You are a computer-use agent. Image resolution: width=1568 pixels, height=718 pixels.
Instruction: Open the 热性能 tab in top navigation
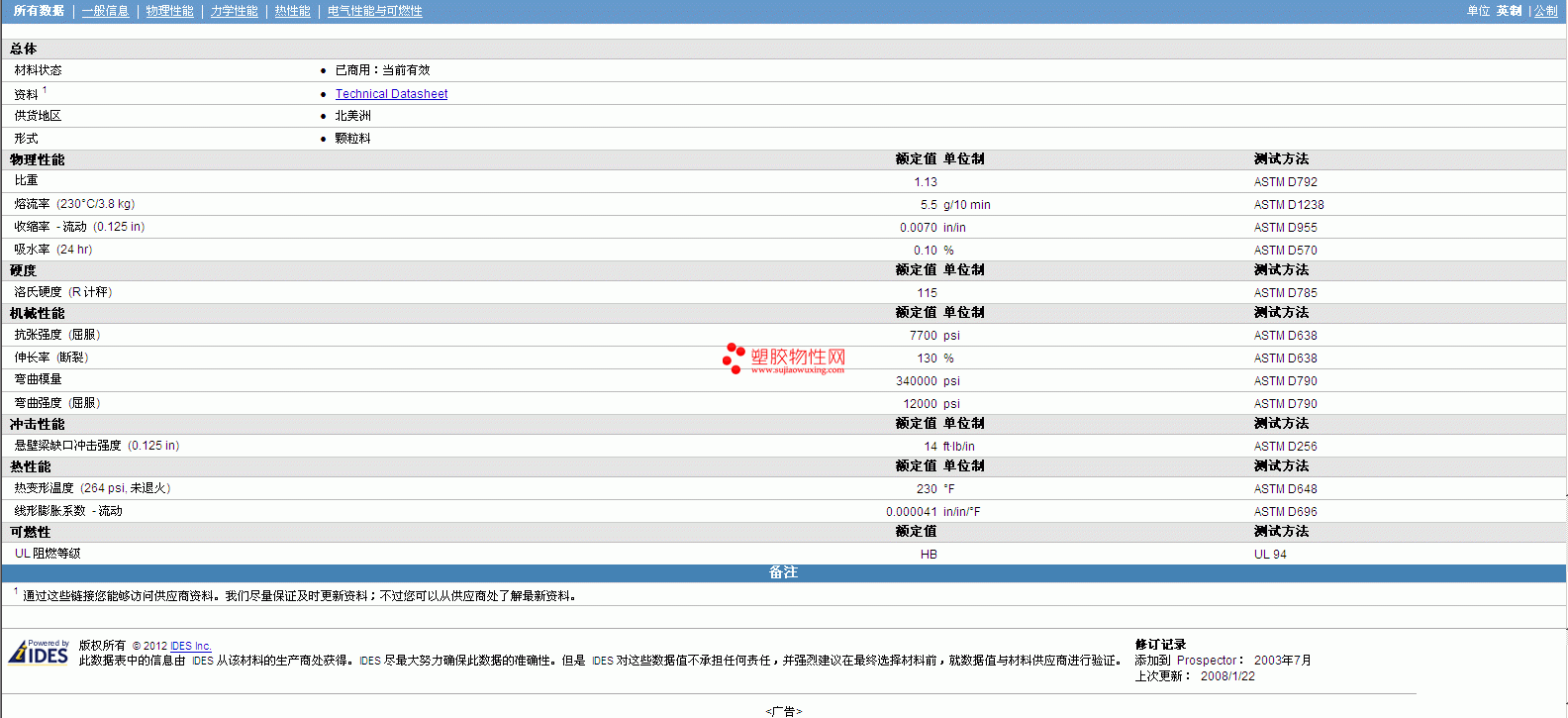point(292,11)
